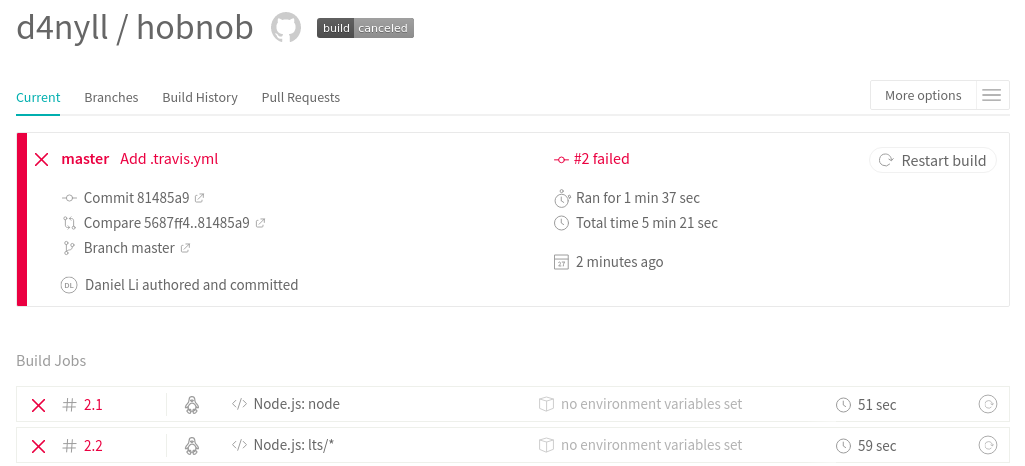The height and width of the screenshot is (466, 1025).
Task: Expand the More options dropdown
Action: pyautogui.click(x=923, y=96)
